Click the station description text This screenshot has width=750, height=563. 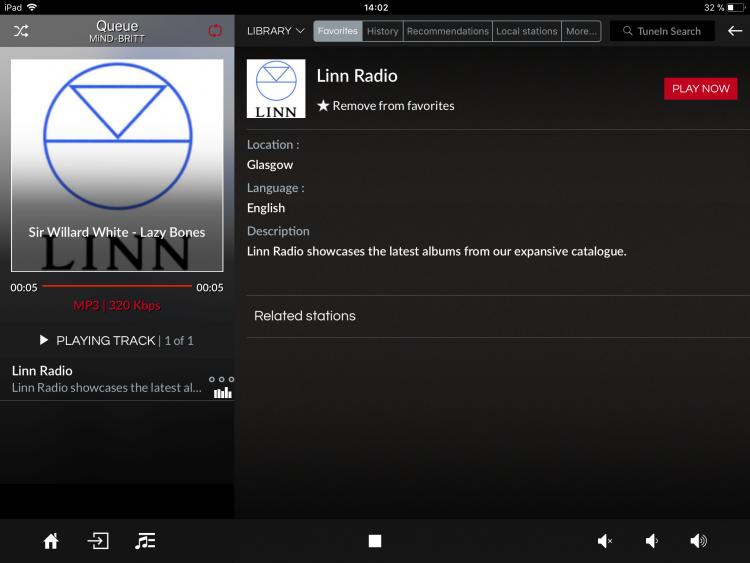click(x=437, y=251)
